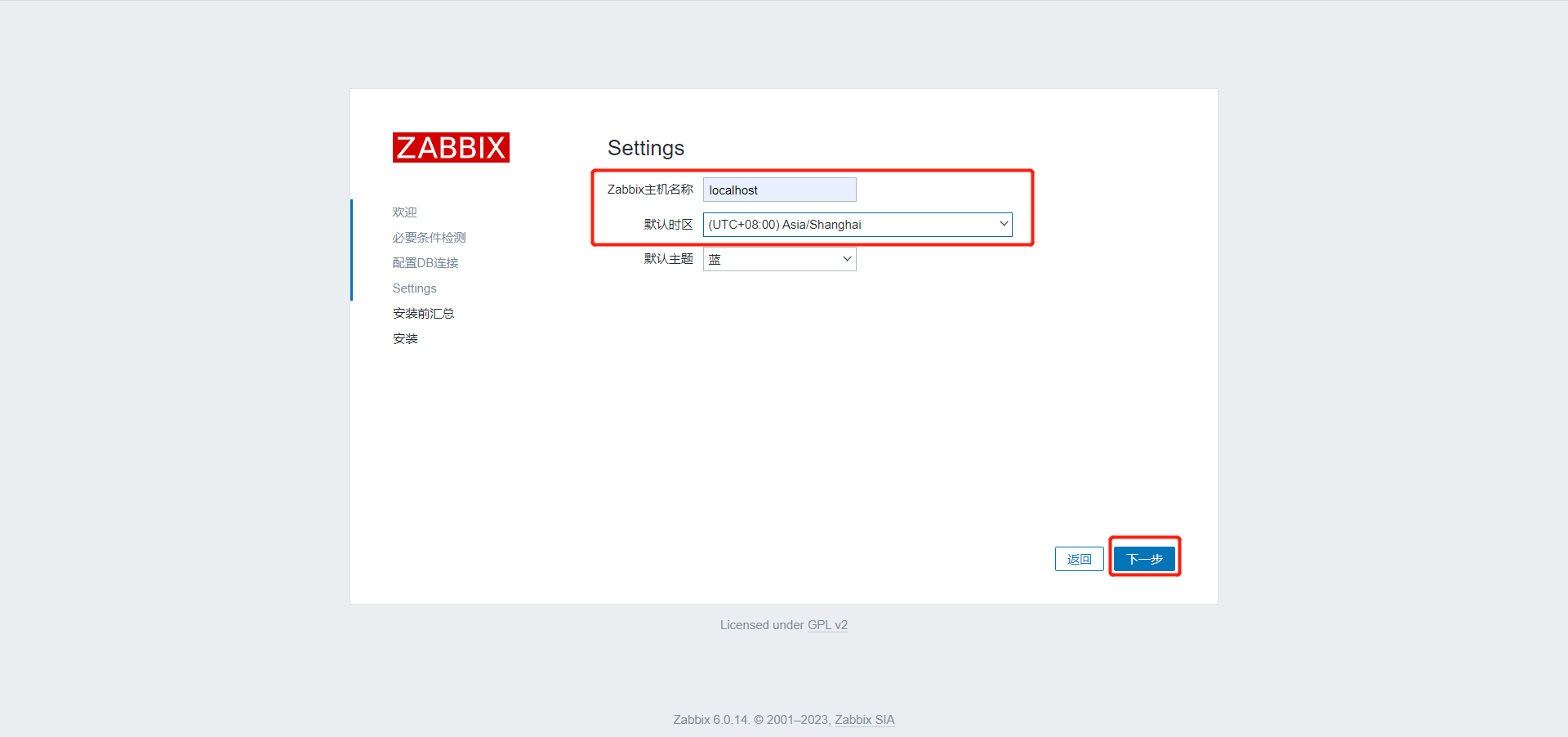Viewport: 1568px width, 737px height.
Task: Select the Settings step in sidebar
Action: pos(414,288)
